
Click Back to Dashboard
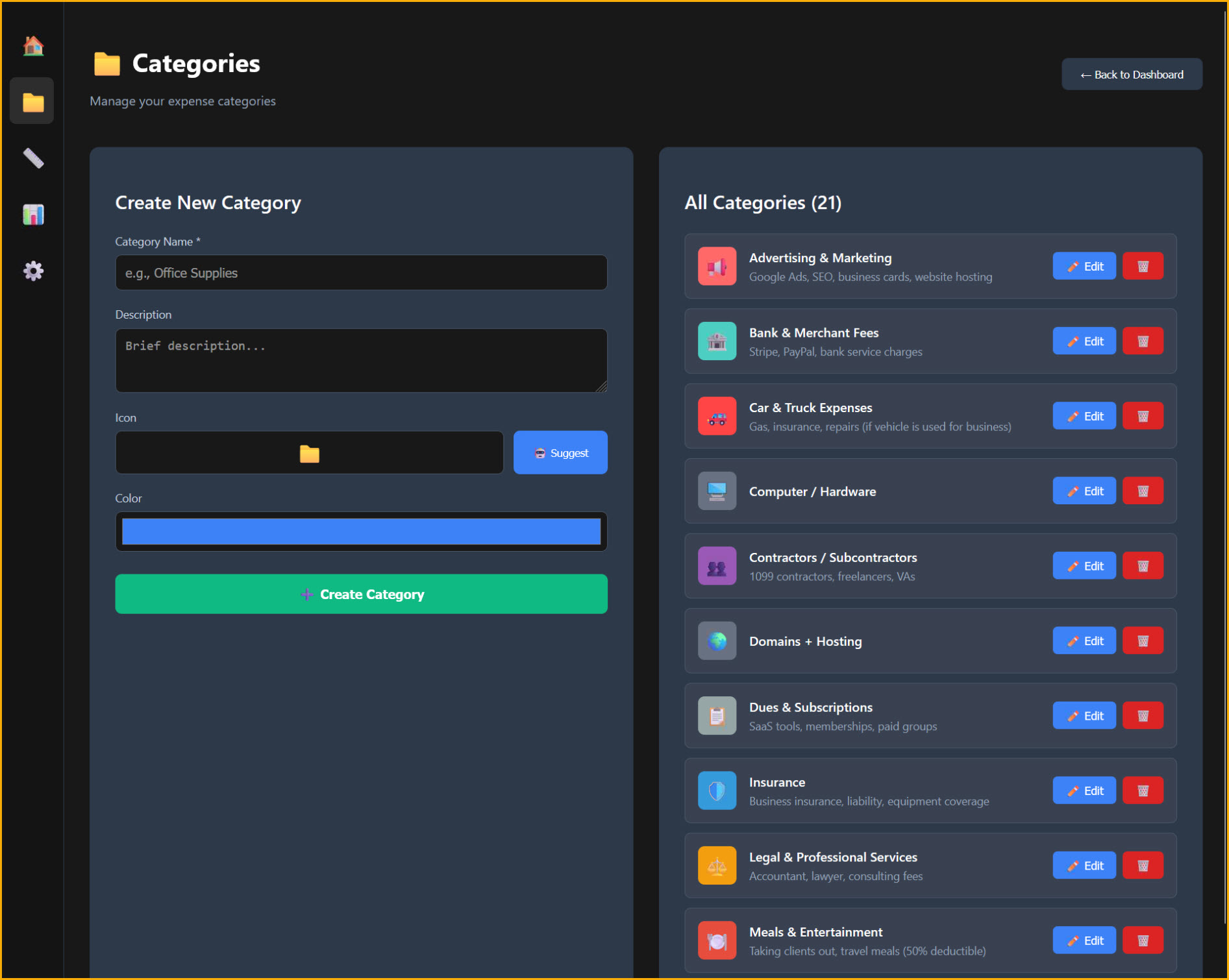(x=1132, y=74)
